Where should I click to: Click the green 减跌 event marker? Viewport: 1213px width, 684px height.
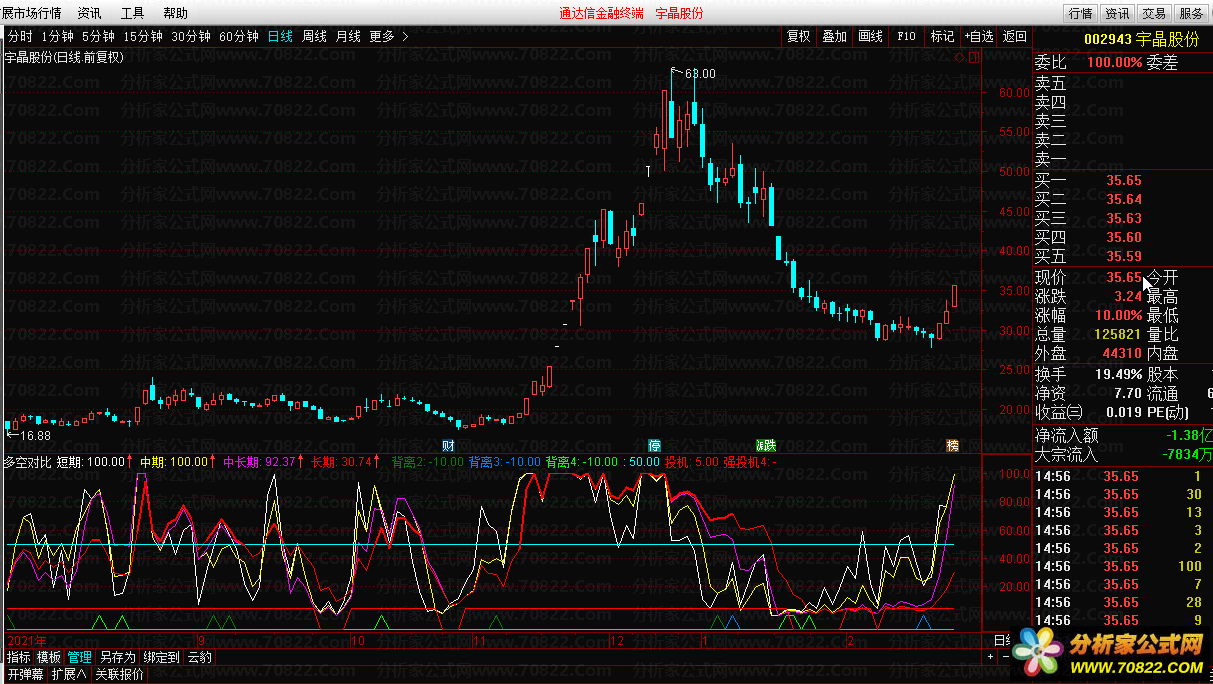(766, 445)
